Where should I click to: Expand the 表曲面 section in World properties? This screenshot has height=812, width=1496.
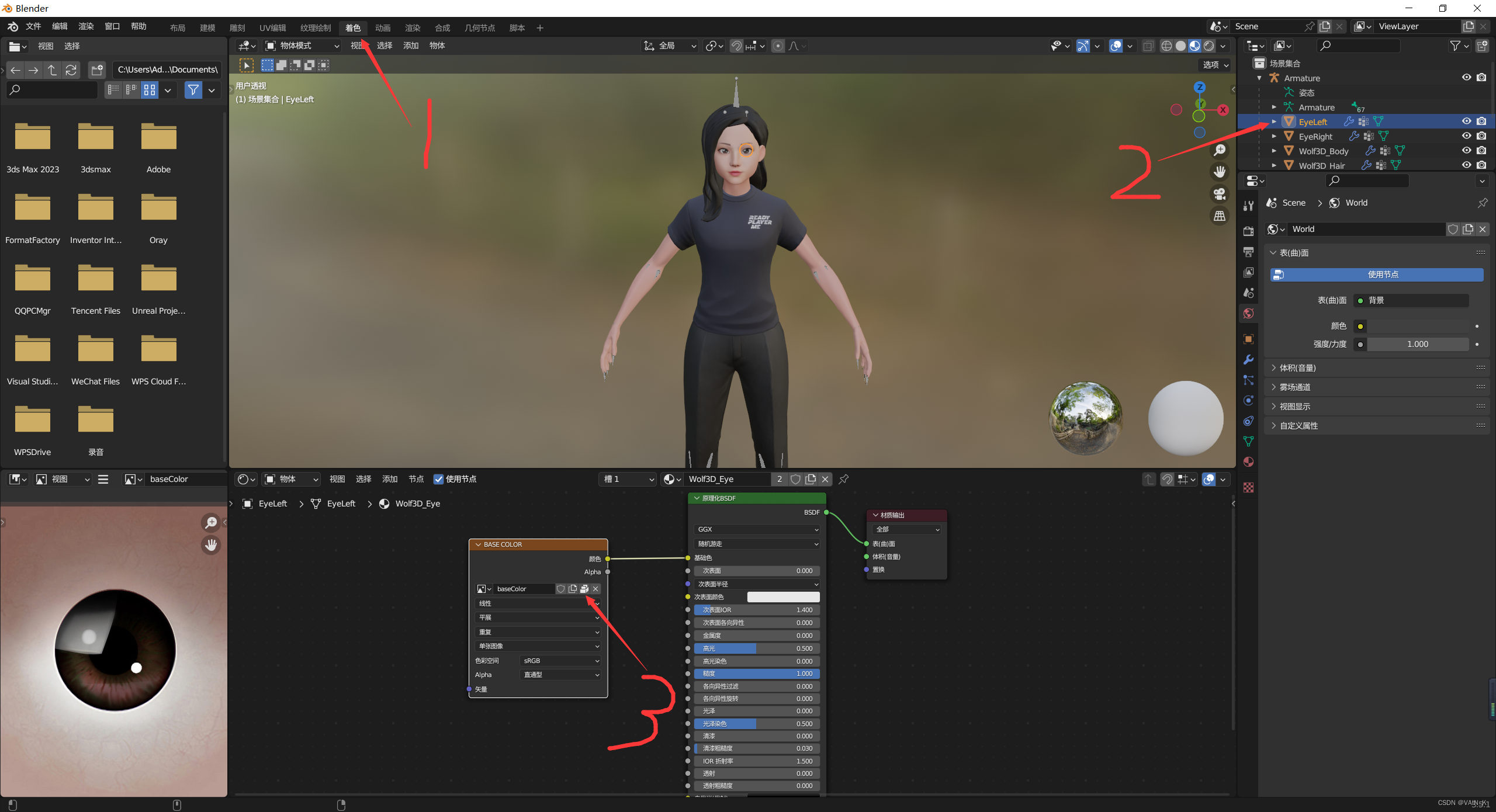tap(1290, 252)
